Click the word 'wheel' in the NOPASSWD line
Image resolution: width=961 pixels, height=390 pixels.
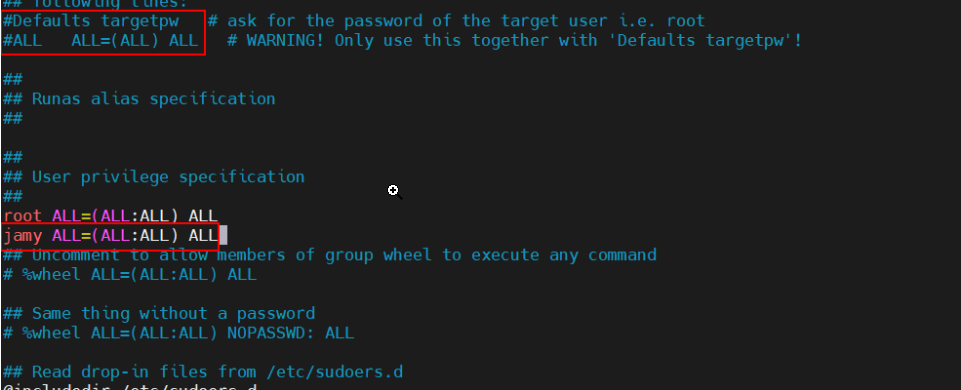(x=56, y=334)
